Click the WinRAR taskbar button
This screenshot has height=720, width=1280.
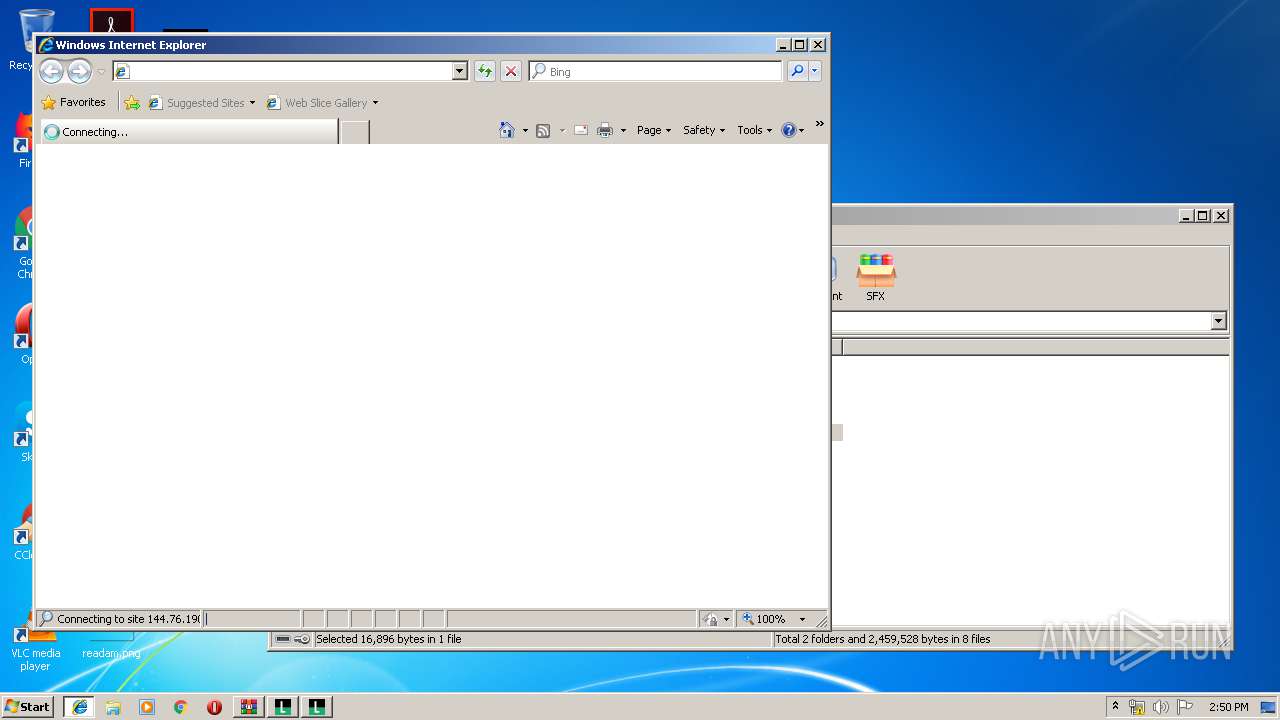pos(249,707)
